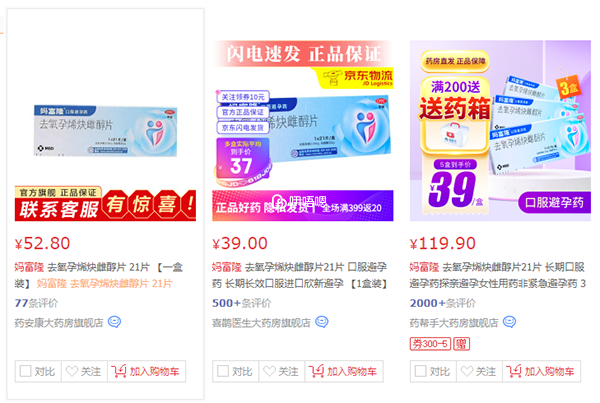This screenshot has width=600, height=403.
Task: Contact 药帮手大药房旗舰店 via chat icon
Action: 509,322
